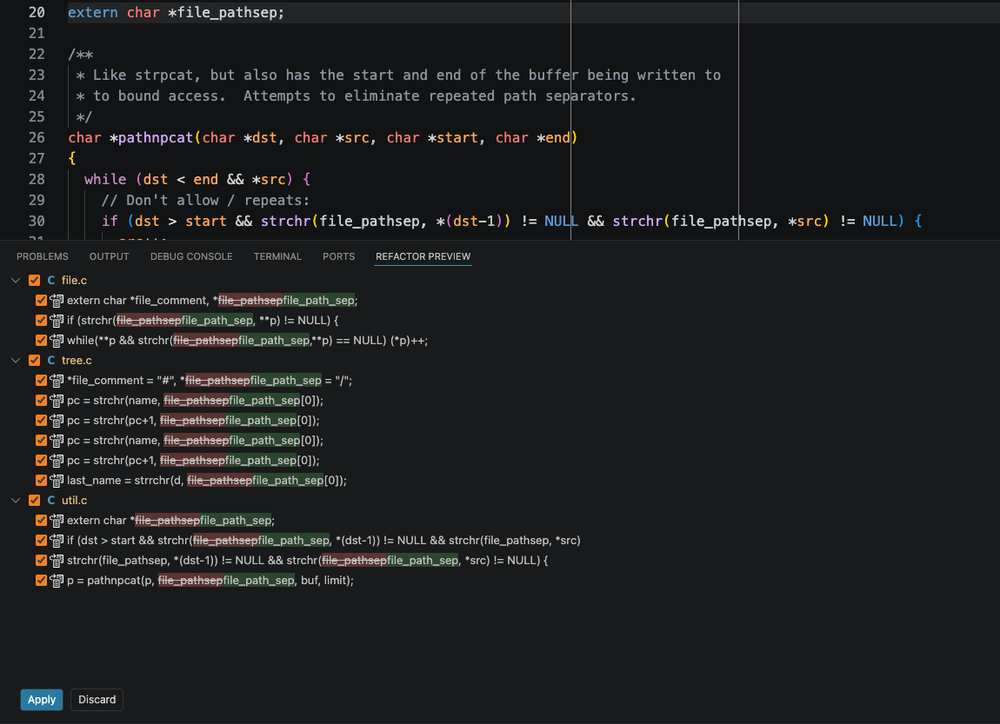Uncheck all changes in file.c
The width and height of the screenshot is (1000, 724).
pyautogui.click(x=34, y=280)
